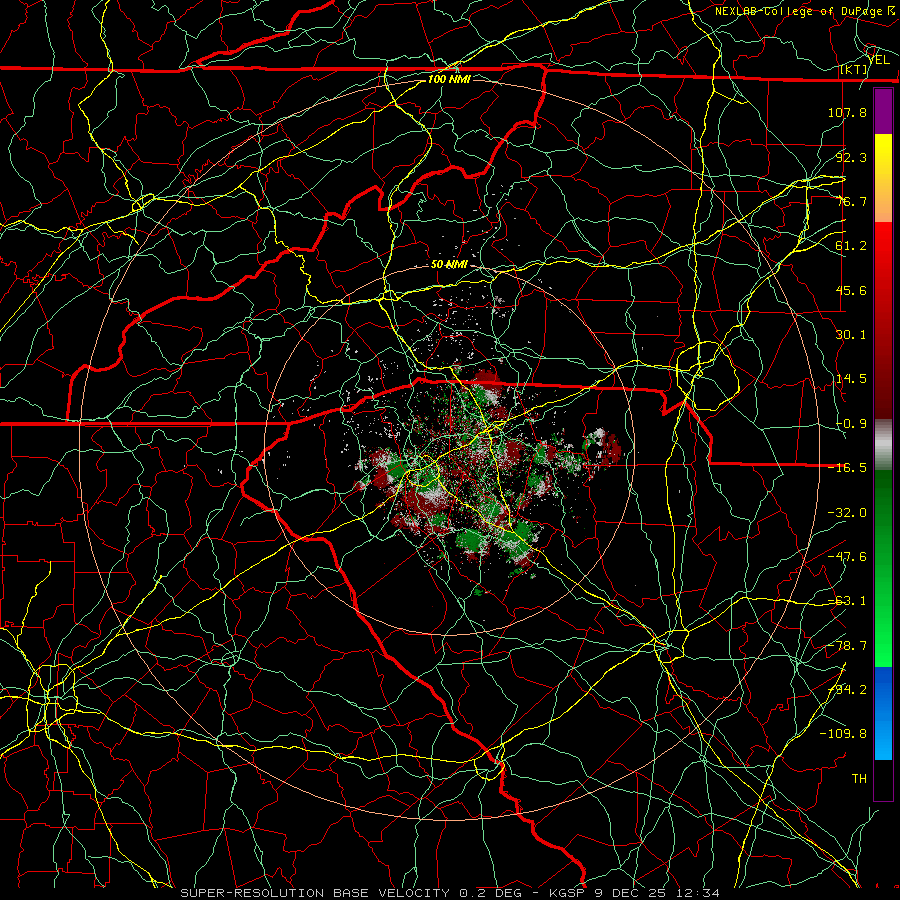Viewport: 900px width, 900px height.
Task: Click the -63.1 value on velocity scale
Action: pyautogui.click(x=847, y=601)
